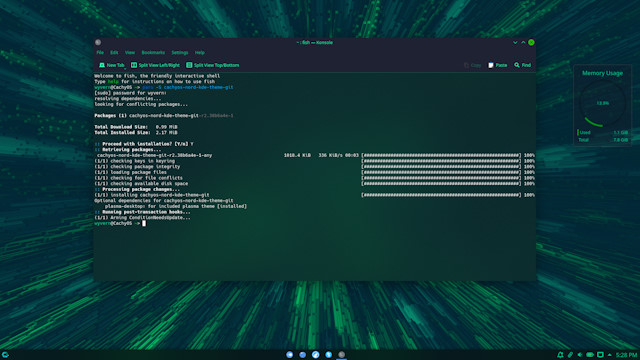Click the volume icon in system tray
The height and width of the screenshot is (360, 640).
coord(580,355)
